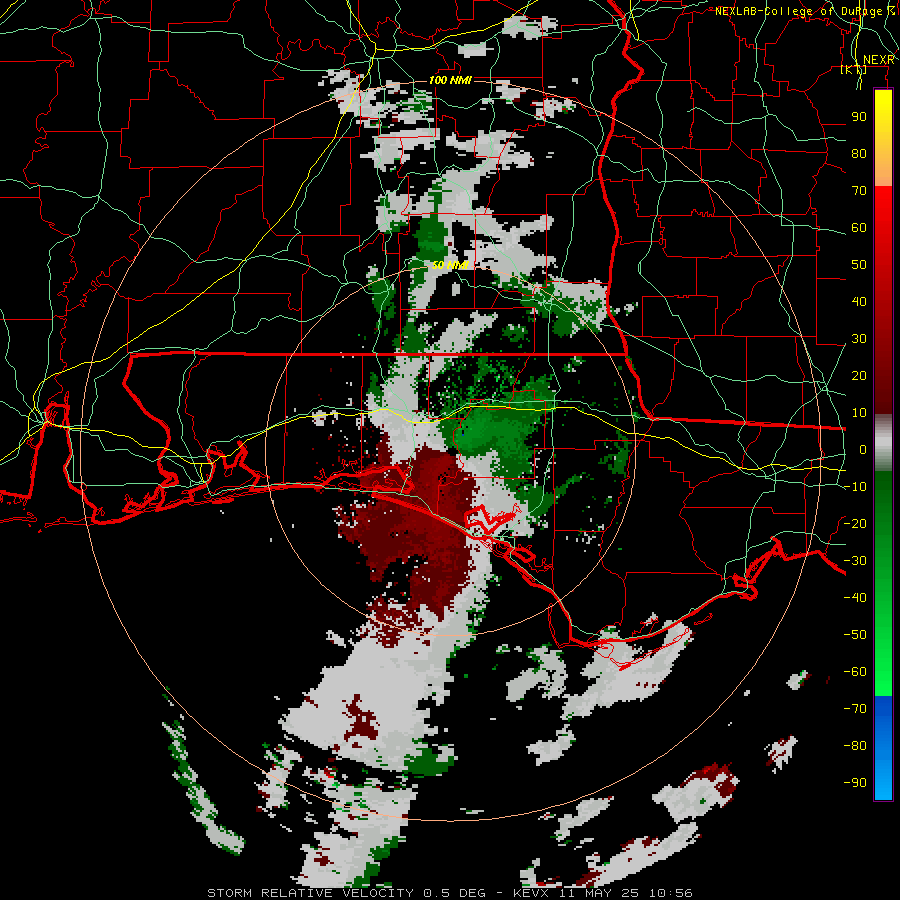Click the 20 value on velocity scale

tap(859, 376)
